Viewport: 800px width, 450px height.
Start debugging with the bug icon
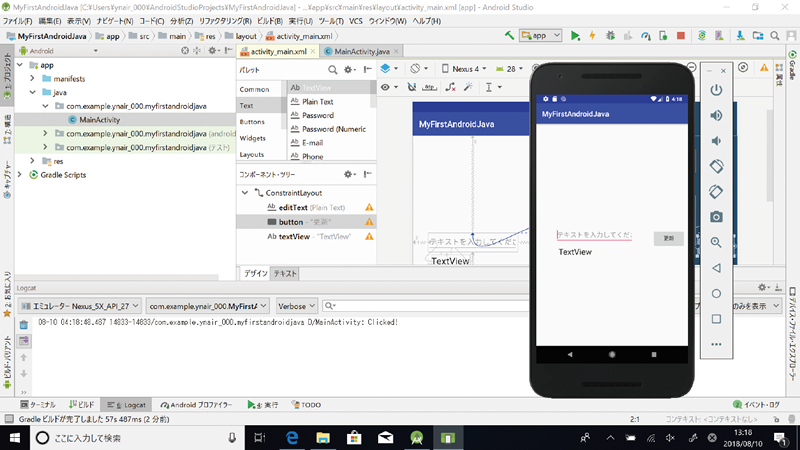(610, 36)
